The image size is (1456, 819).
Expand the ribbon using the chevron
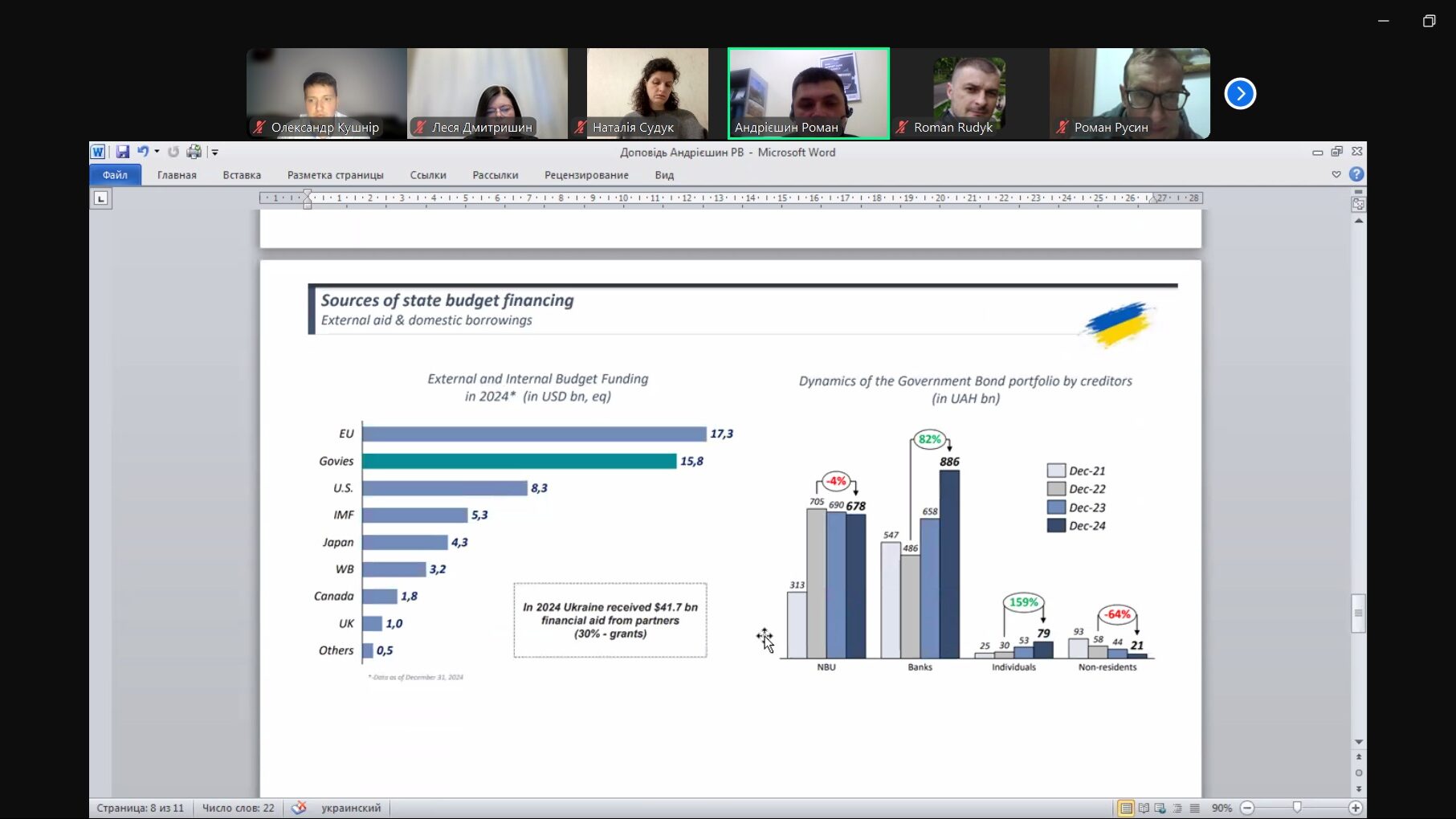tap(1336, 174)
